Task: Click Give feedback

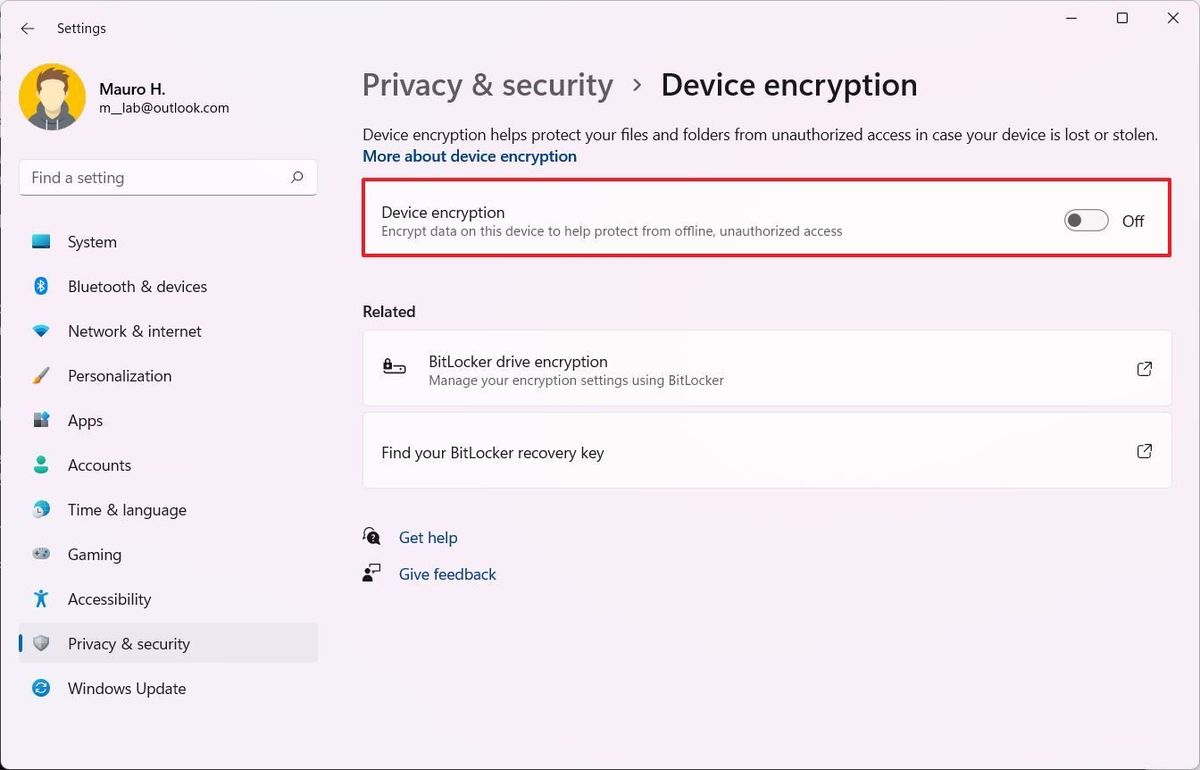Action: [447, 574]
